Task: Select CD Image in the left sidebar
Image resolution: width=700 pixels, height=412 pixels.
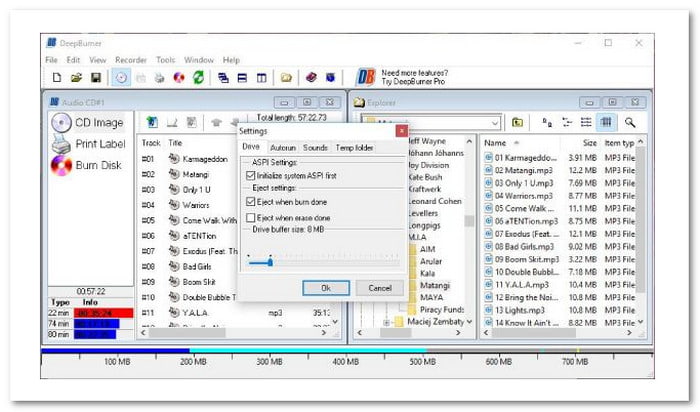Action: coord(88,122)
